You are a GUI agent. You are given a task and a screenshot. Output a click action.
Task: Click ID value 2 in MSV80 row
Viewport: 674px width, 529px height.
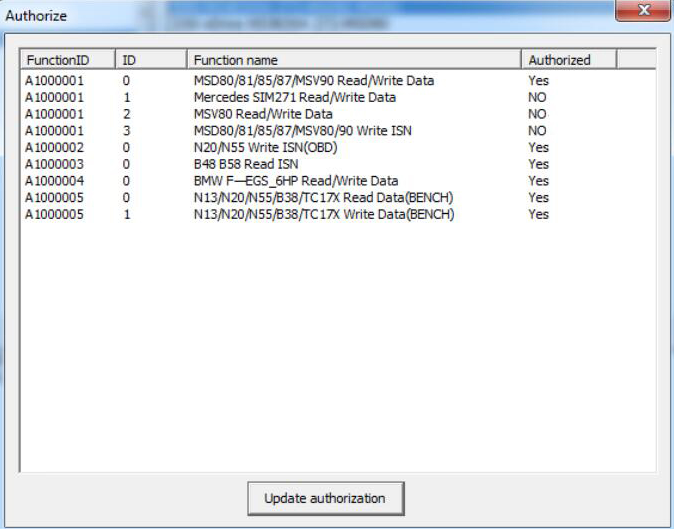(126, 114)
